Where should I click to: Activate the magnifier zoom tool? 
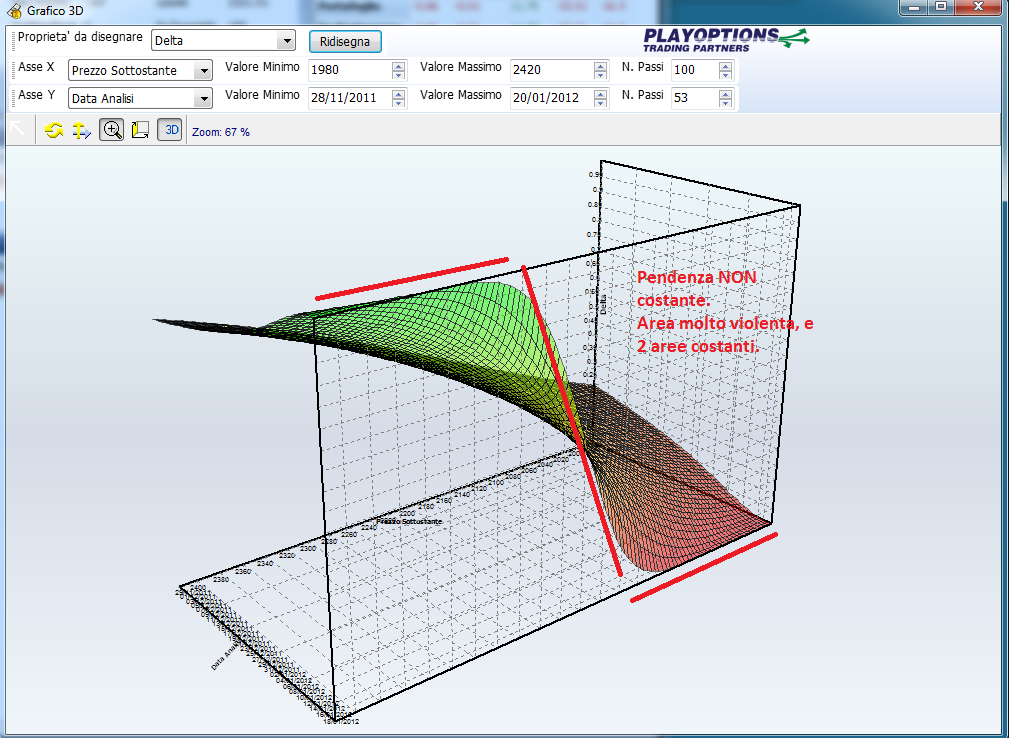112,130
